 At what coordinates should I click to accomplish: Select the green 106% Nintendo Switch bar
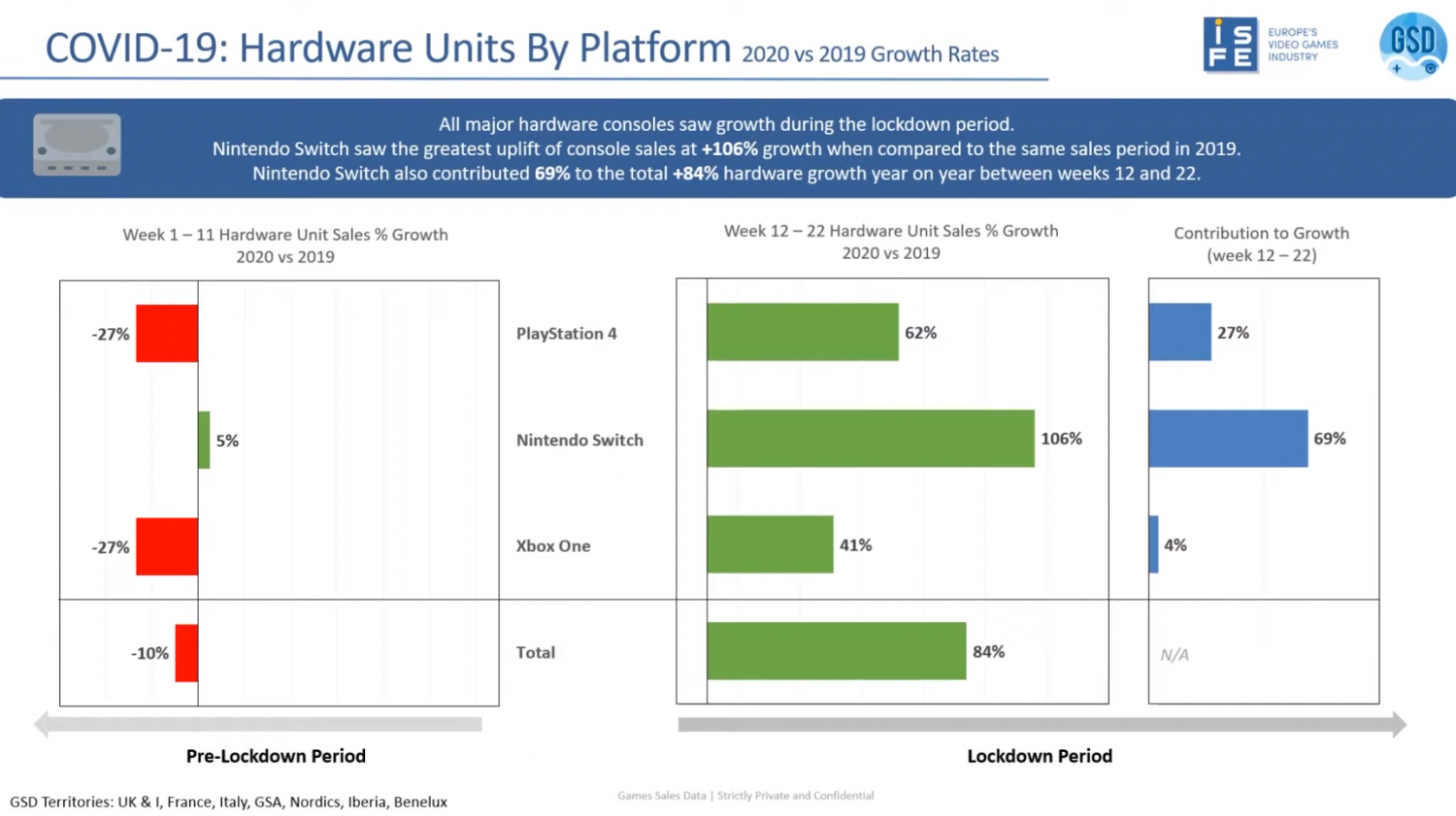(871, 439)
